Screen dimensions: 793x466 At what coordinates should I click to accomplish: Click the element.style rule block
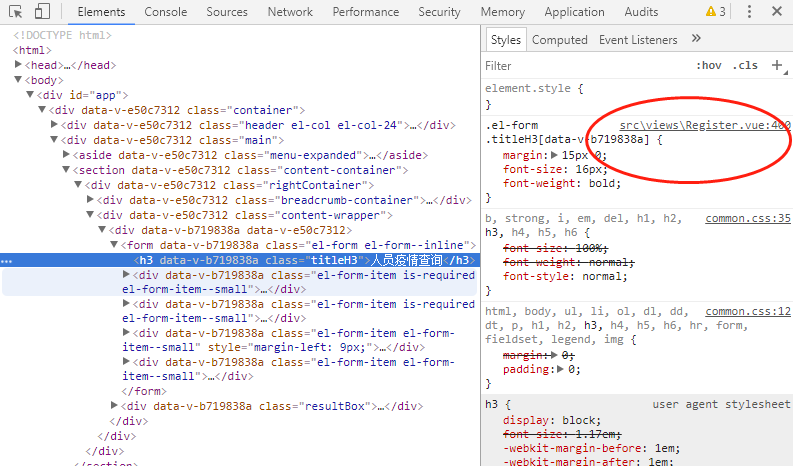pyautogui.click(x=637, y=96)
